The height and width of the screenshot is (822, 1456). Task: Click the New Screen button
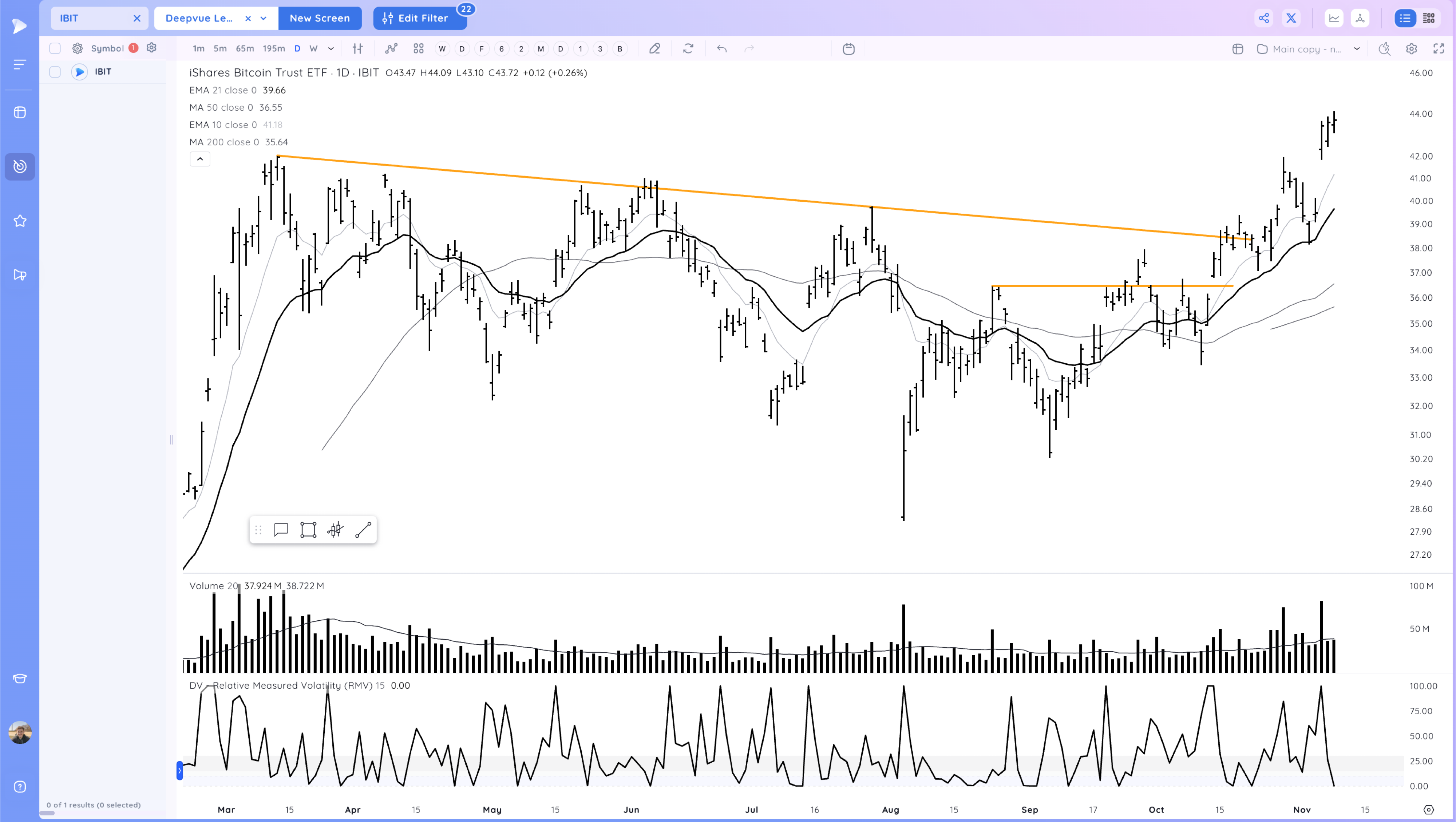point(319,18)
